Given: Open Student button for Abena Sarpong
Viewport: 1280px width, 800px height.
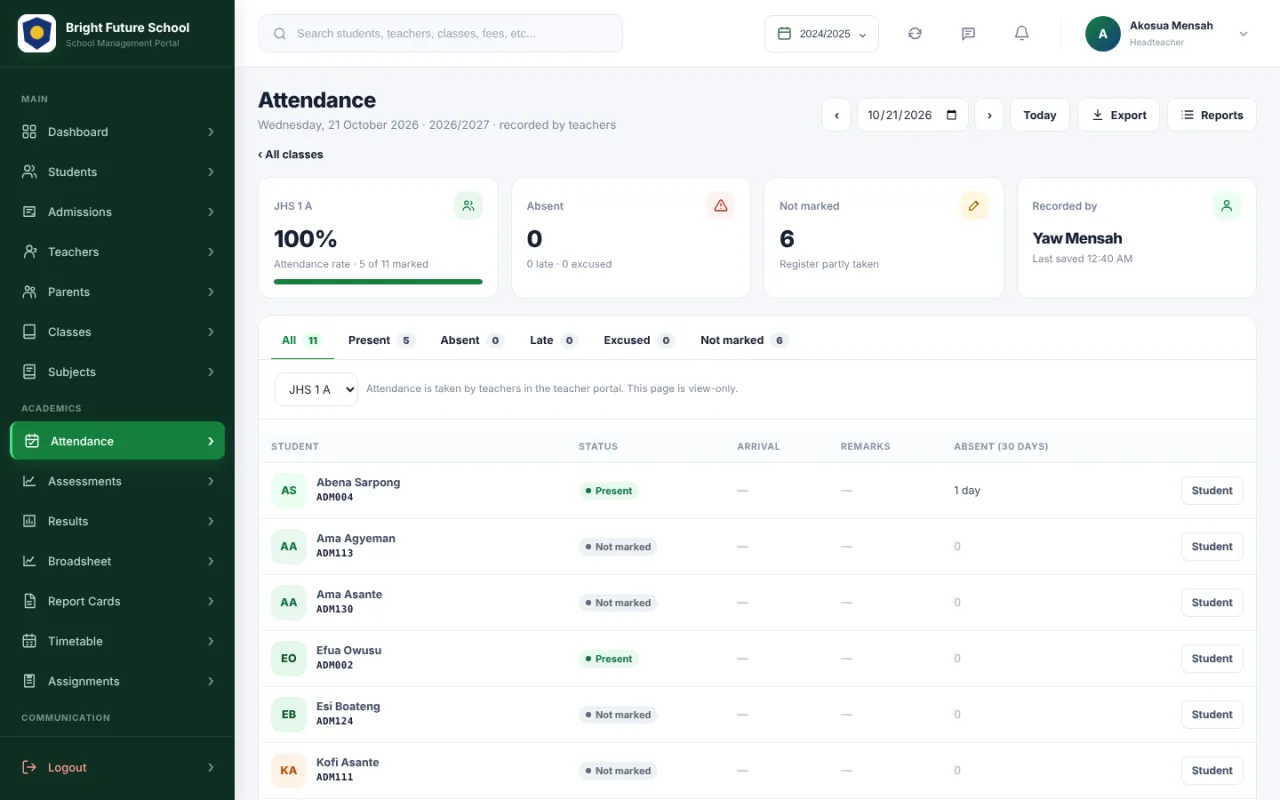Looking at the screenshot, I should [1212, 491].
